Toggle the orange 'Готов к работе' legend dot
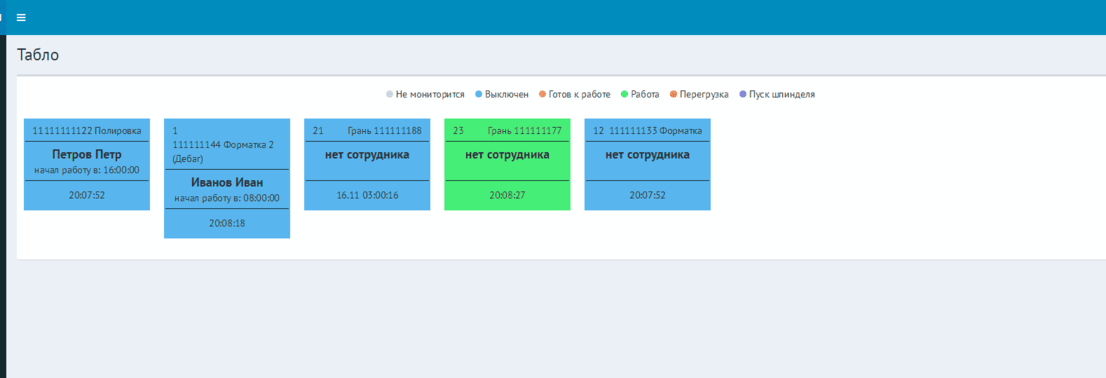 (x=542, y=94)
